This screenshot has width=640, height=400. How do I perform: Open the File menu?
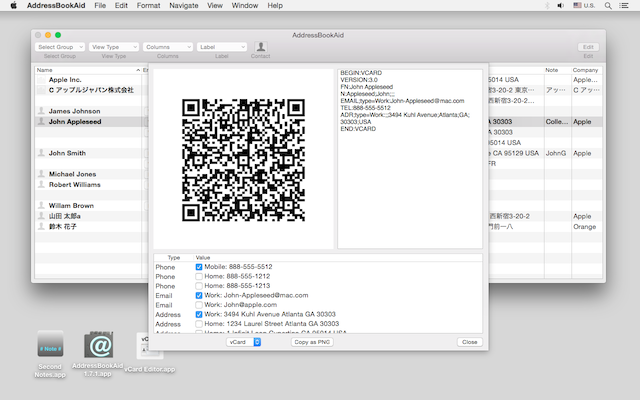(x=100, y=5)
